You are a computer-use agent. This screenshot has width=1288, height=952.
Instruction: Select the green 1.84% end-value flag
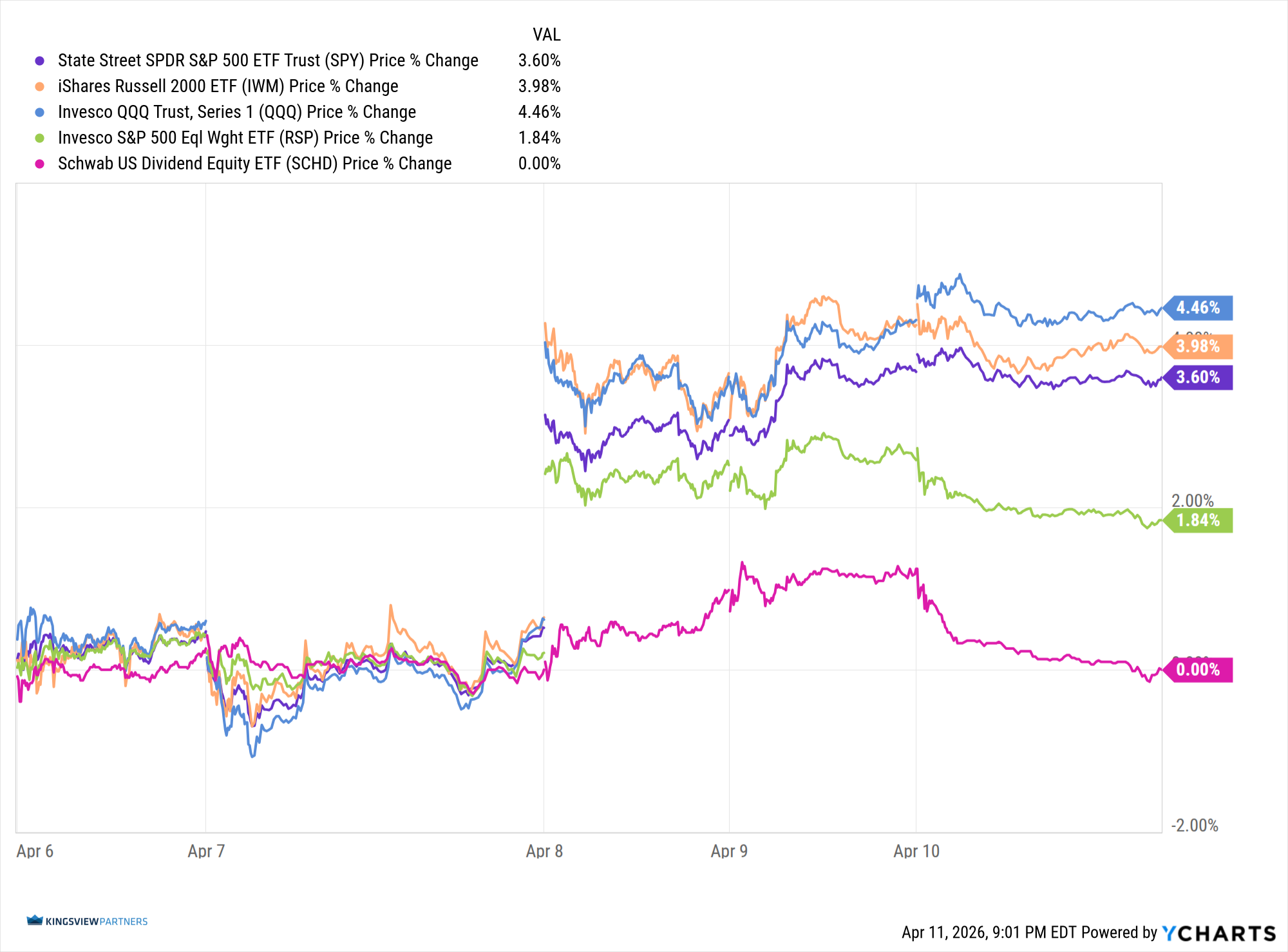[x=1198, y=520]
